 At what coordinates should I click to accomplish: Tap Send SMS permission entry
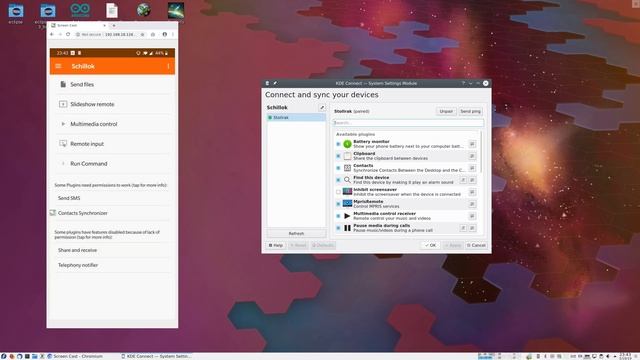pyautogui.click(x=112, y=198)
